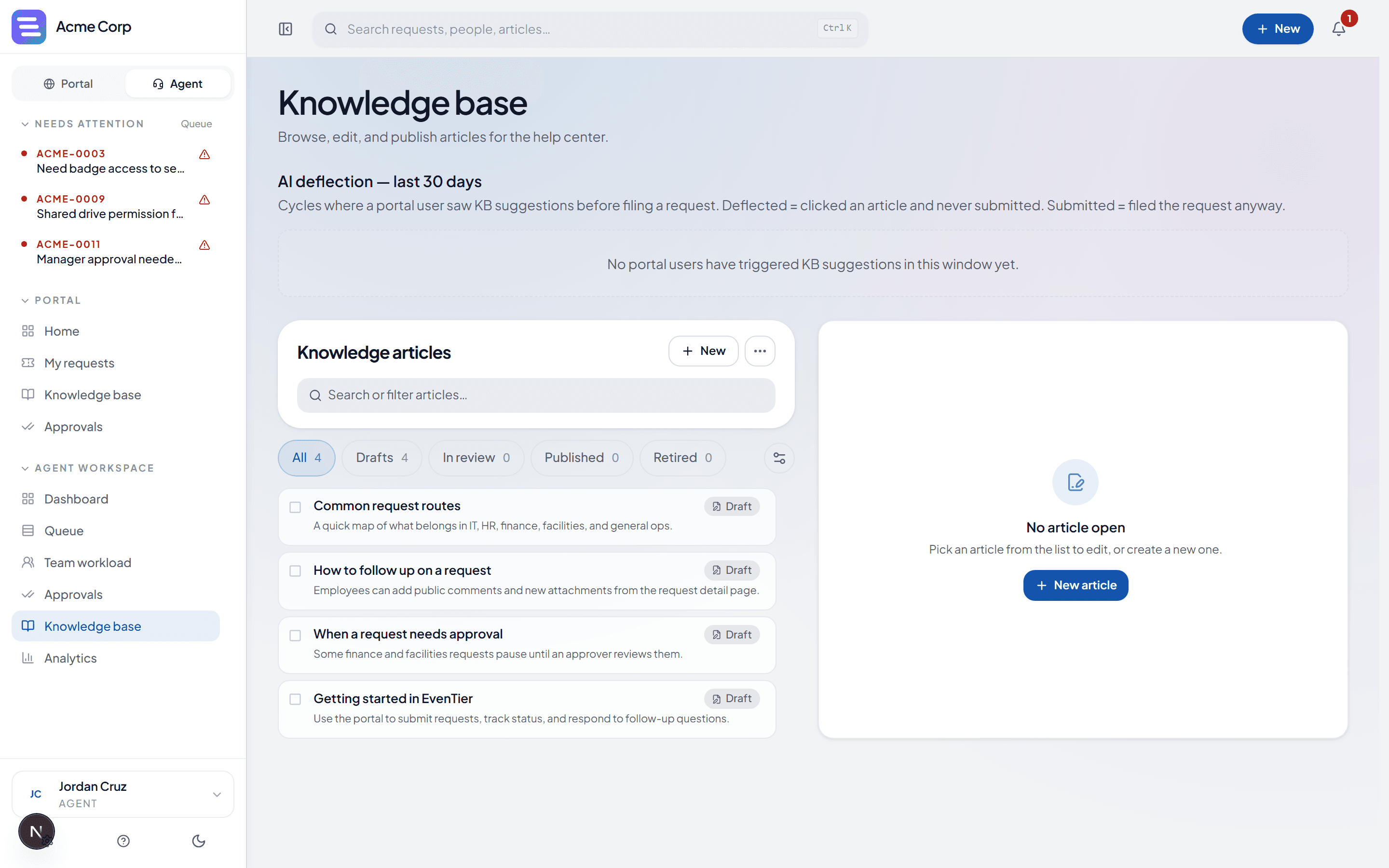Screen dimensions: 1389x868
Task: Check the Common request routes checkbox
Action: click(x=295, y=507)
